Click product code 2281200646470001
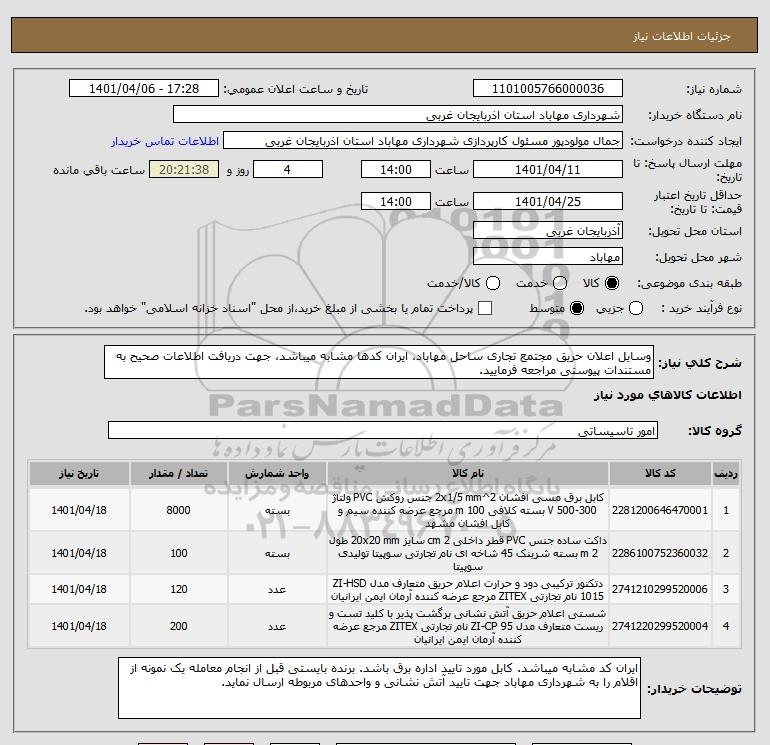770x745 pixels. (660, 510)
